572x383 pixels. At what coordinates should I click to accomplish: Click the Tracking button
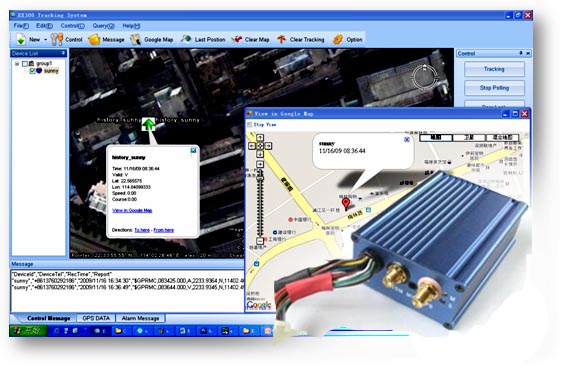click(x=494, y=69)
